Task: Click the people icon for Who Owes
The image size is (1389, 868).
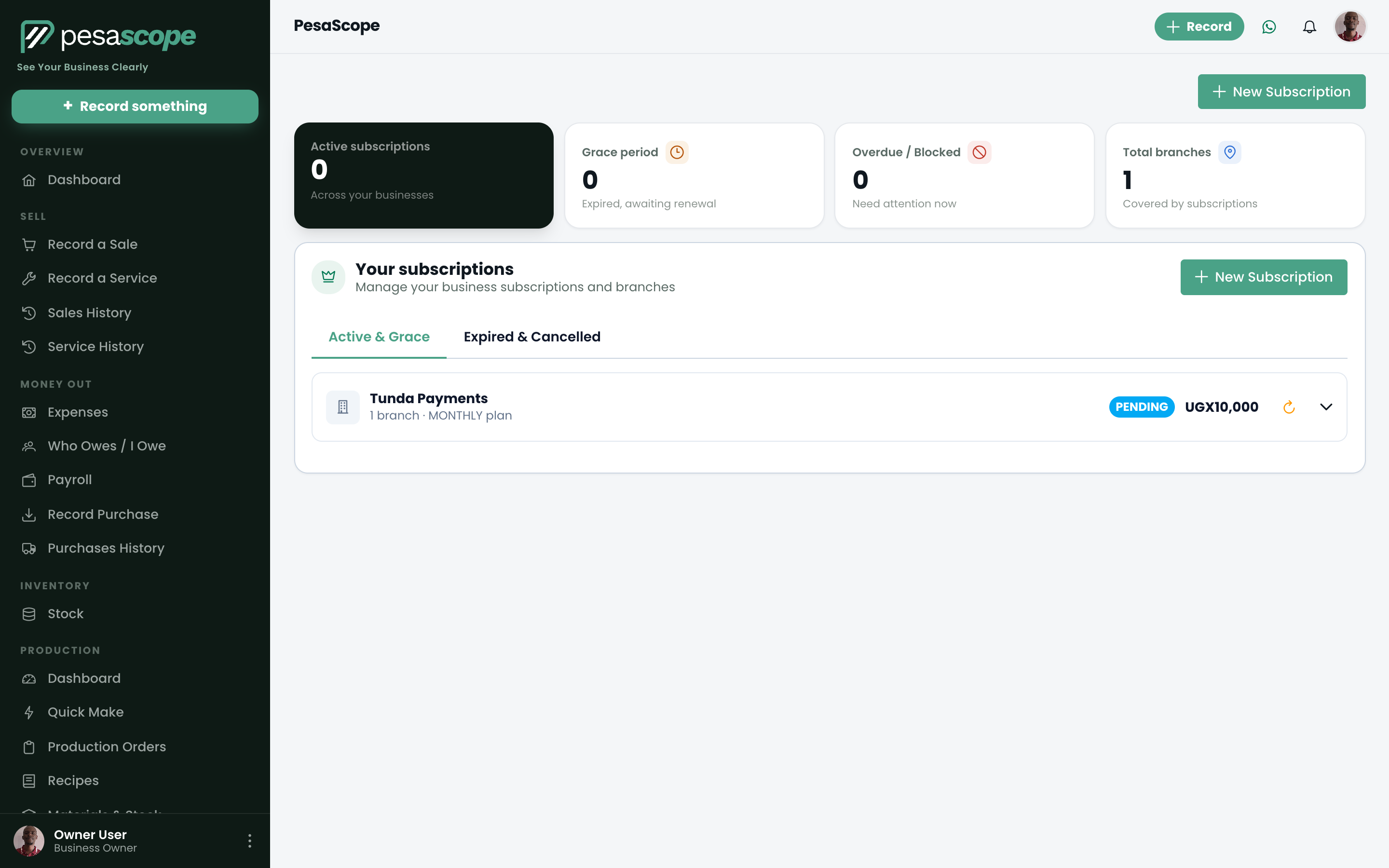Action: pyautogui.click(x=29, y=446)
